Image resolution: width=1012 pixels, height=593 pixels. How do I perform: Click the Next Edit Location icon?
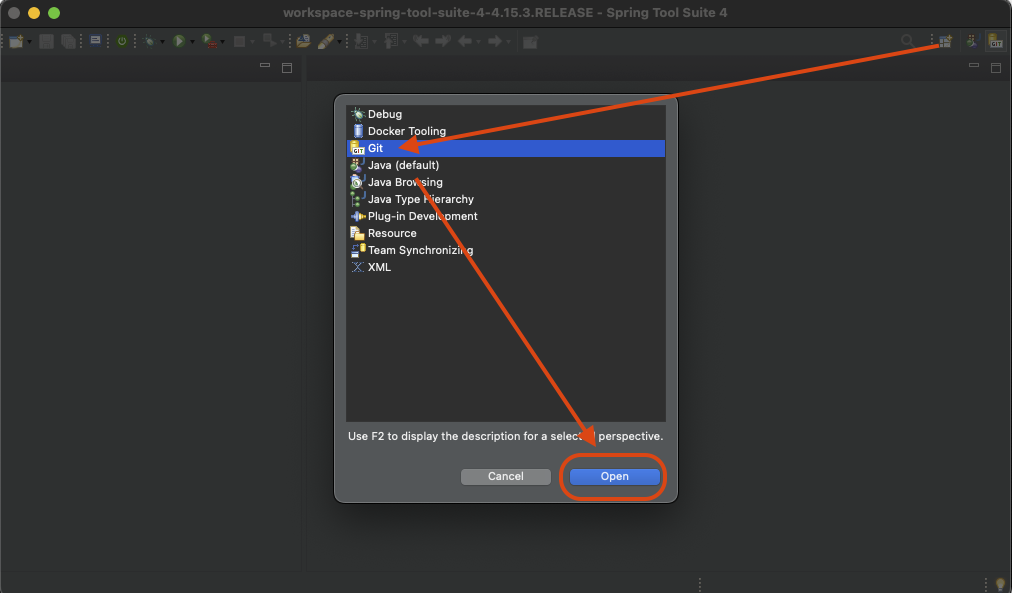(443, 41)
